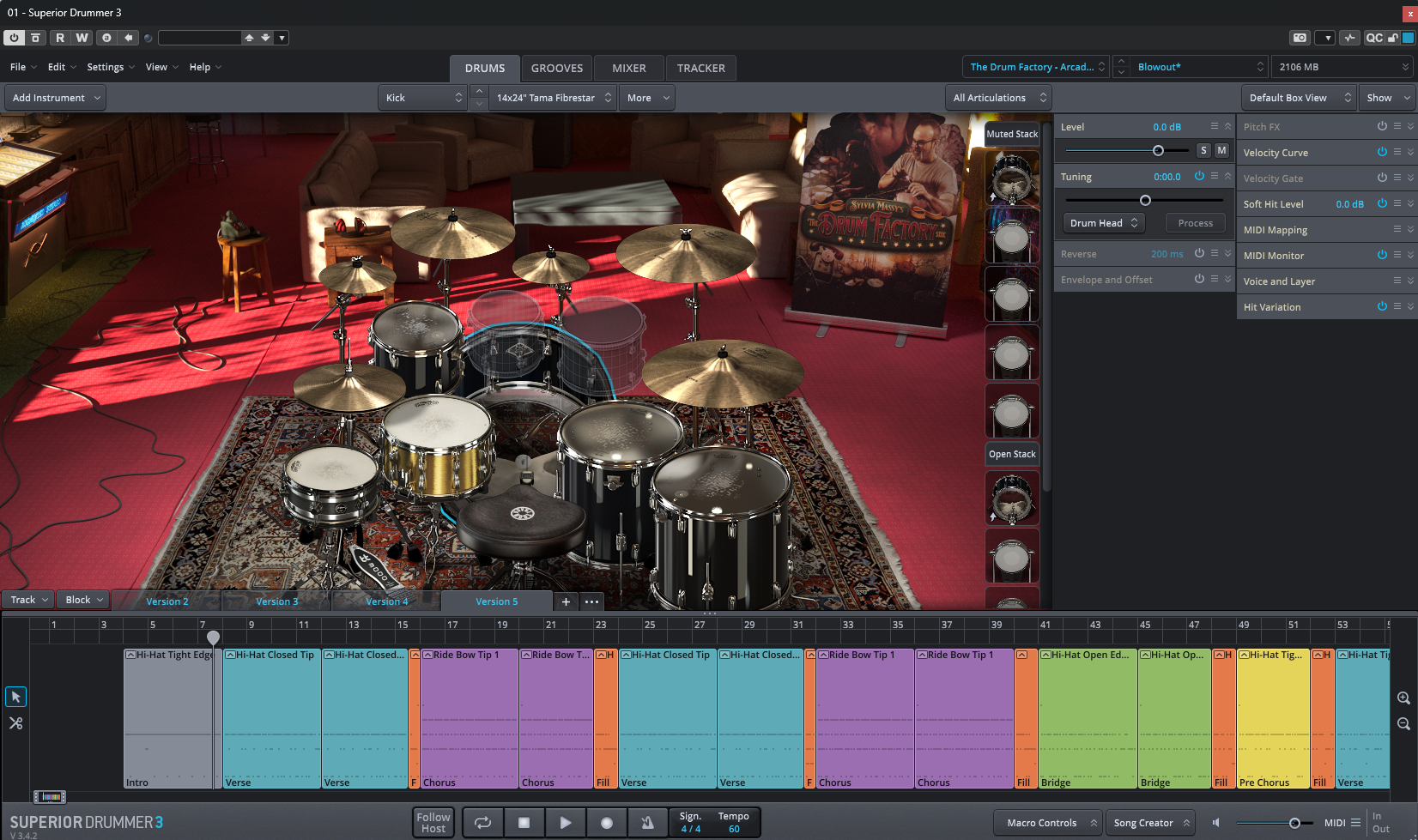Image resolution: width=1418 pixels, height=840 pixels.
Task: Select the scissors cut tool
Action: point(15,723)
